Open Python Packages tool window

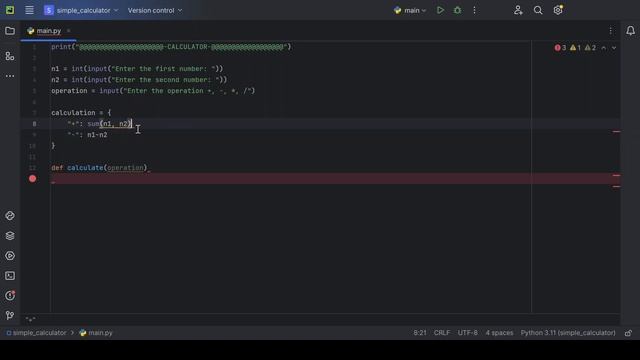pyautogui.click(x=10, y=216)
